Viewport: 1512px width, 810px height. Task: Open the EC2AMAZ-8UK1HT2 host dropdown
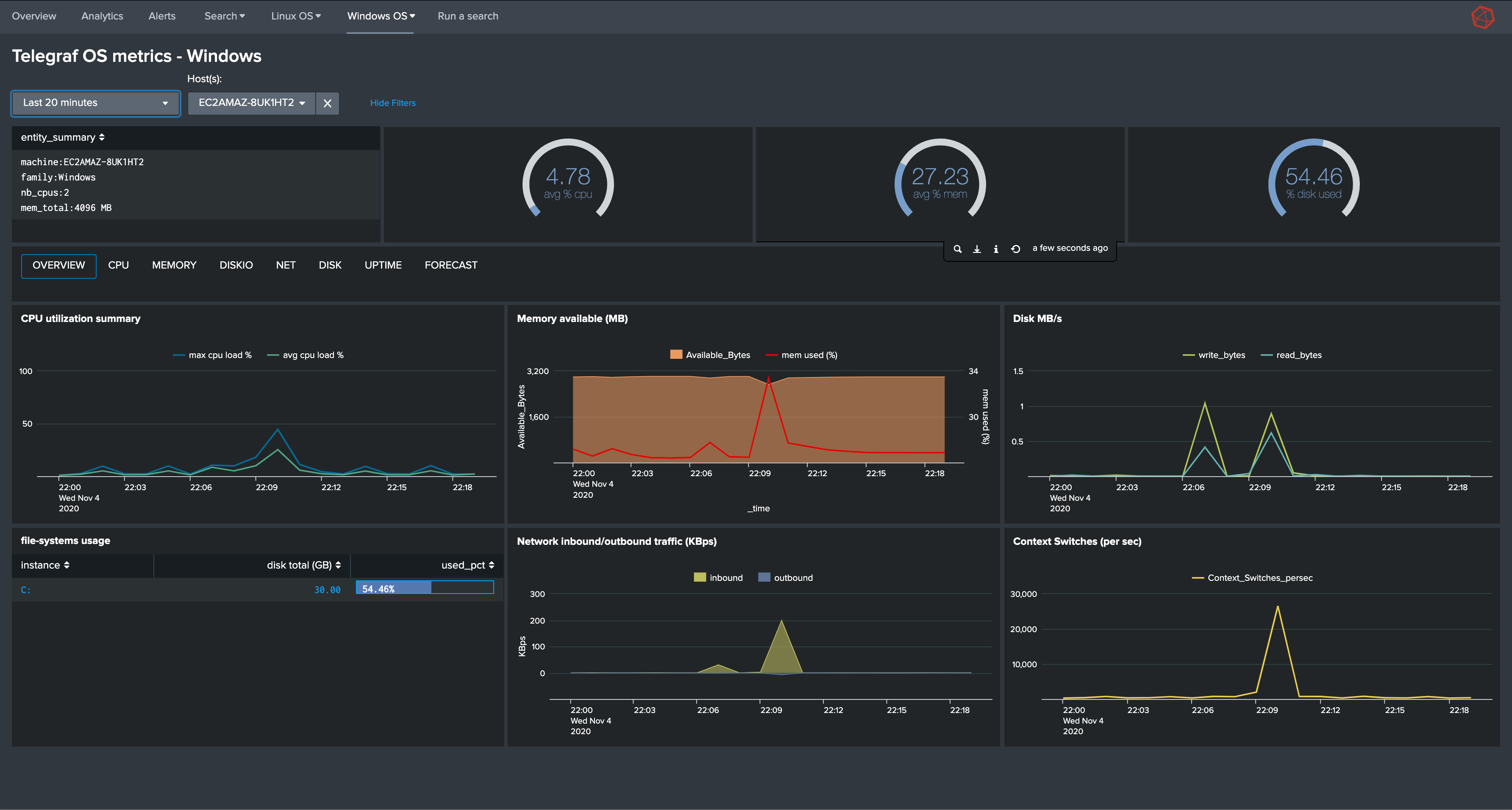(251, 103)
